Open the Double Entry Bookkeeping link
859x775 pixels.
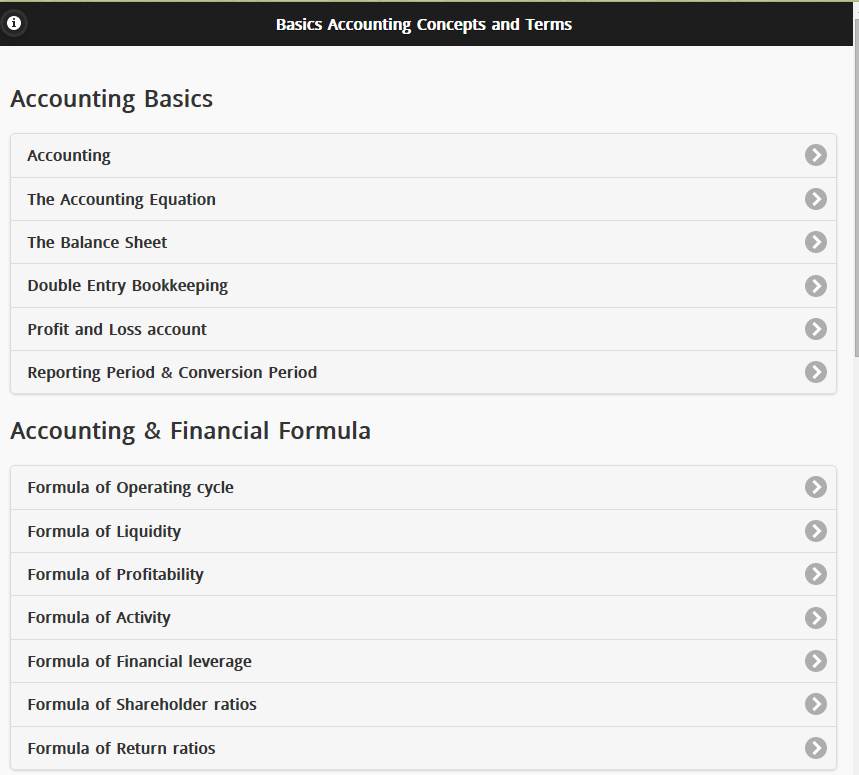pos(127,286)
